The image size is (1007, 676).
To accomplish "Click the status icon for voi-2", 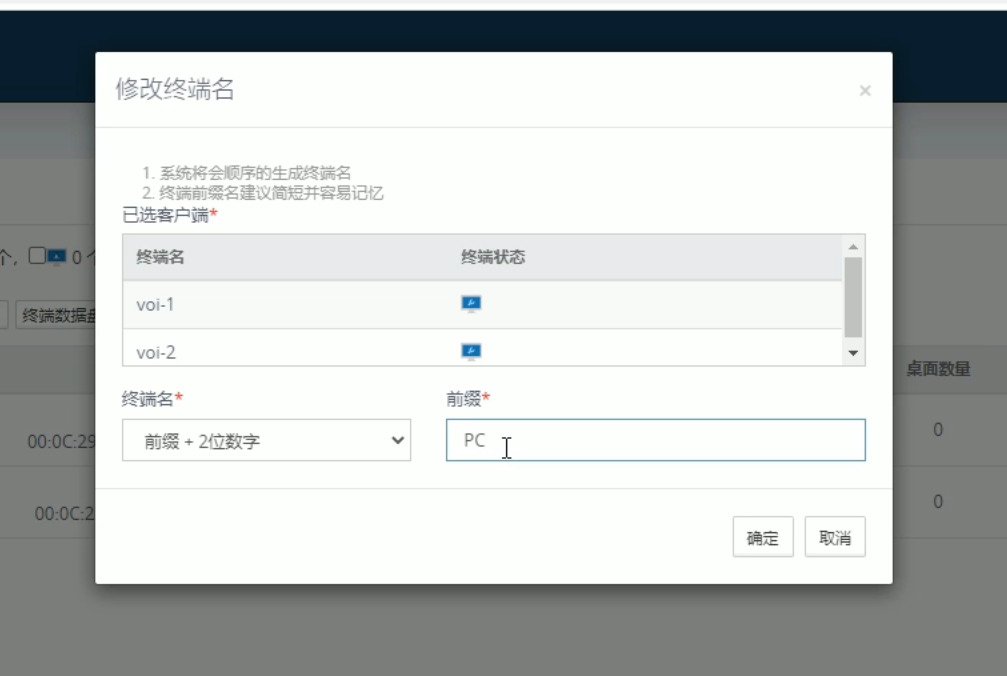I will 471,351.
